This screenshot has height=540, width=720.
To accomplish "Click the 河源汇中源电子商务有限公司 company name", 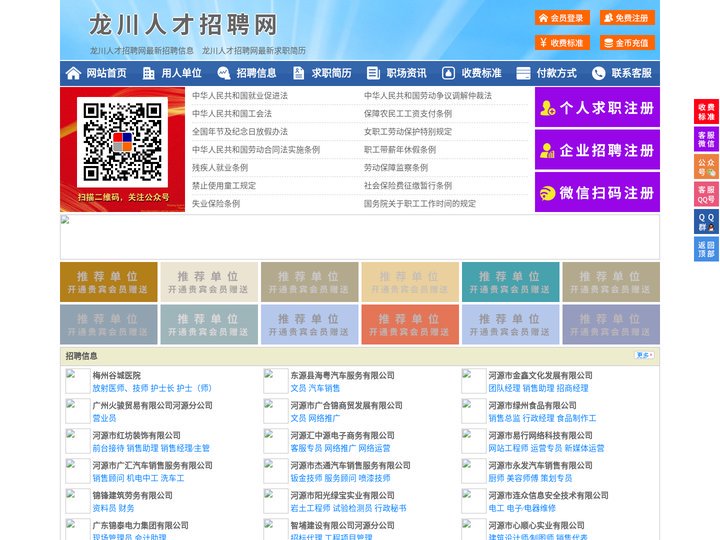I will tap(342, 435).
